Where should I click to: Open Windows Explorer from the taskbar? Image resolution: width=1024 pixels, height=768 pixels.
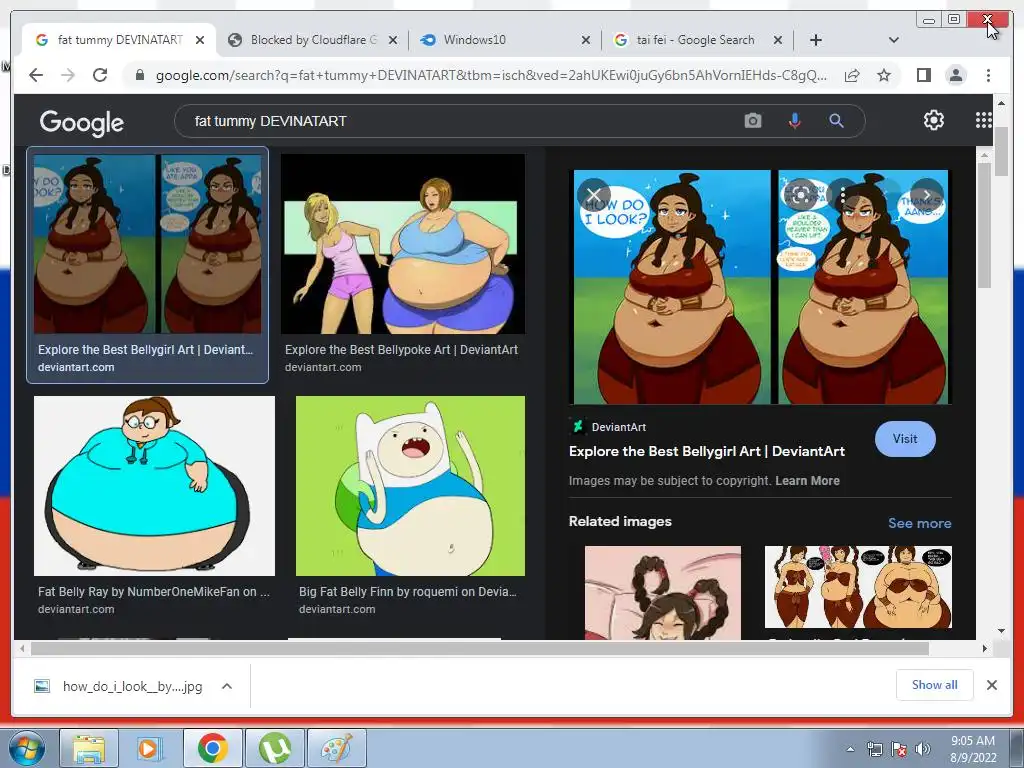[89, 749]
